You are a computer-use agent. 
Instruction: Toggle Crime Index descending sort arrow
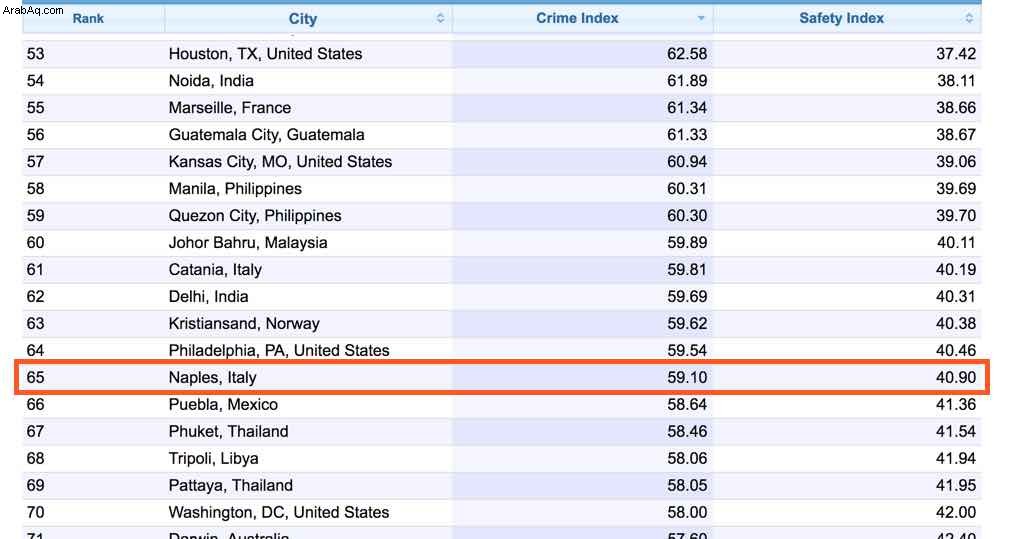701,18
